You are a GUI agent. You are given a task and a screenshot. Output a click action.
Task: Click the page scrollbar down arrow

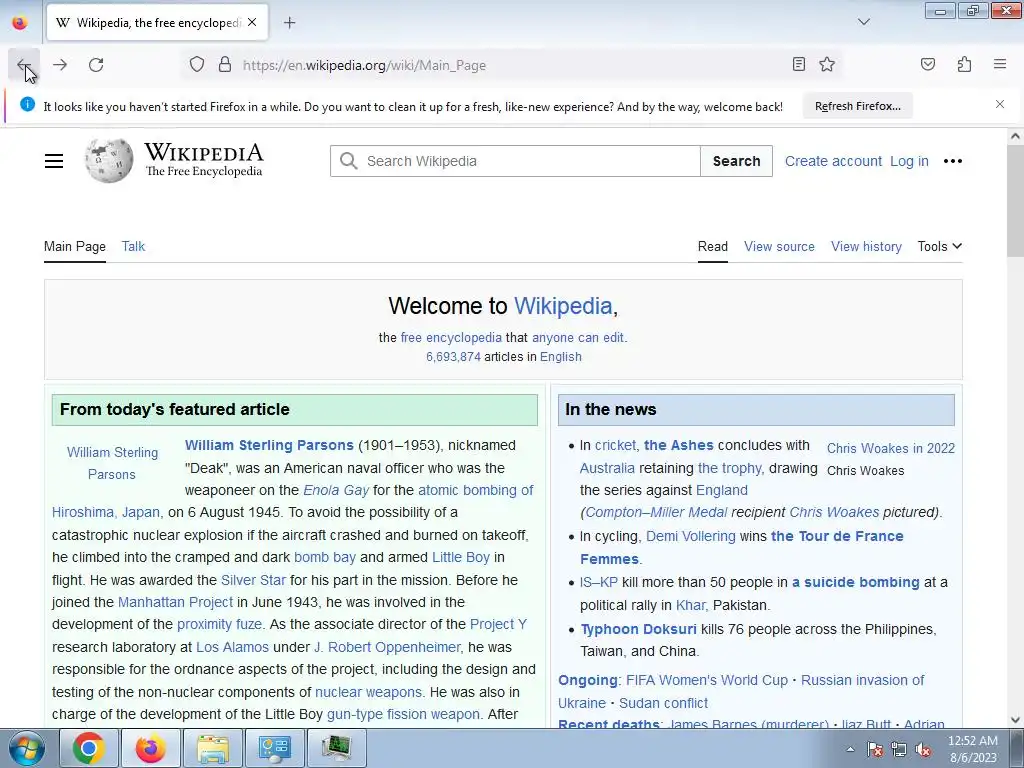tap(1015, 720)
